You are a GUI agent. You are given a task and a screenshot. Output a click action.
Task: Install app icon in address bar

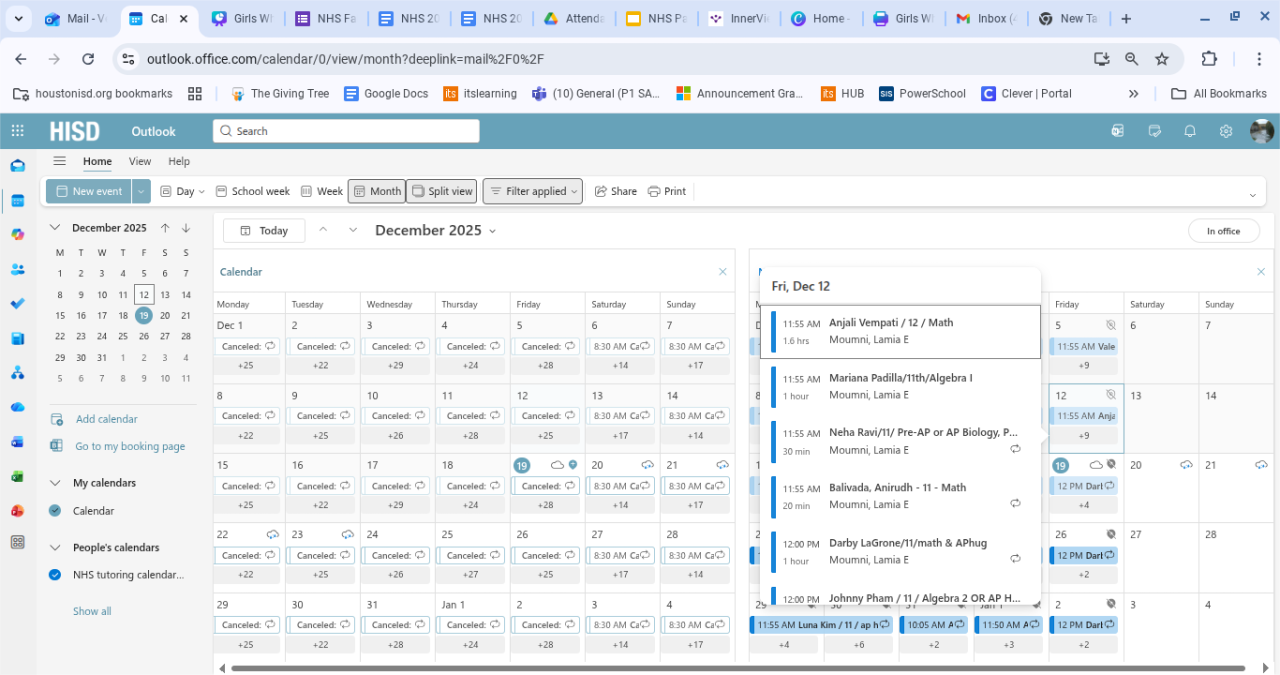click(x=1102, y=59)
